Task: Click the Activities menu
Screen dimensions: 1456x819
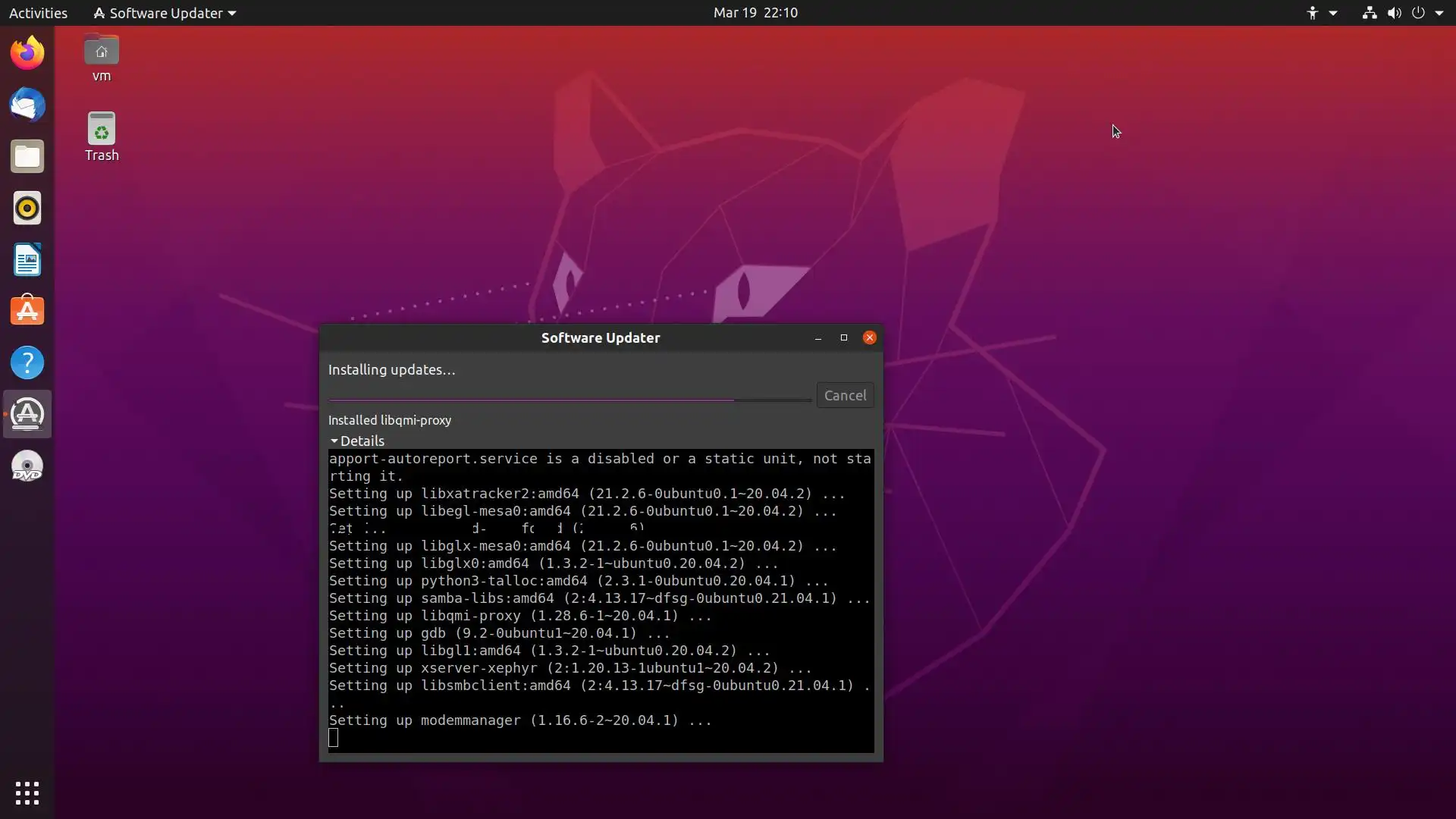Action: pos(38,13)
